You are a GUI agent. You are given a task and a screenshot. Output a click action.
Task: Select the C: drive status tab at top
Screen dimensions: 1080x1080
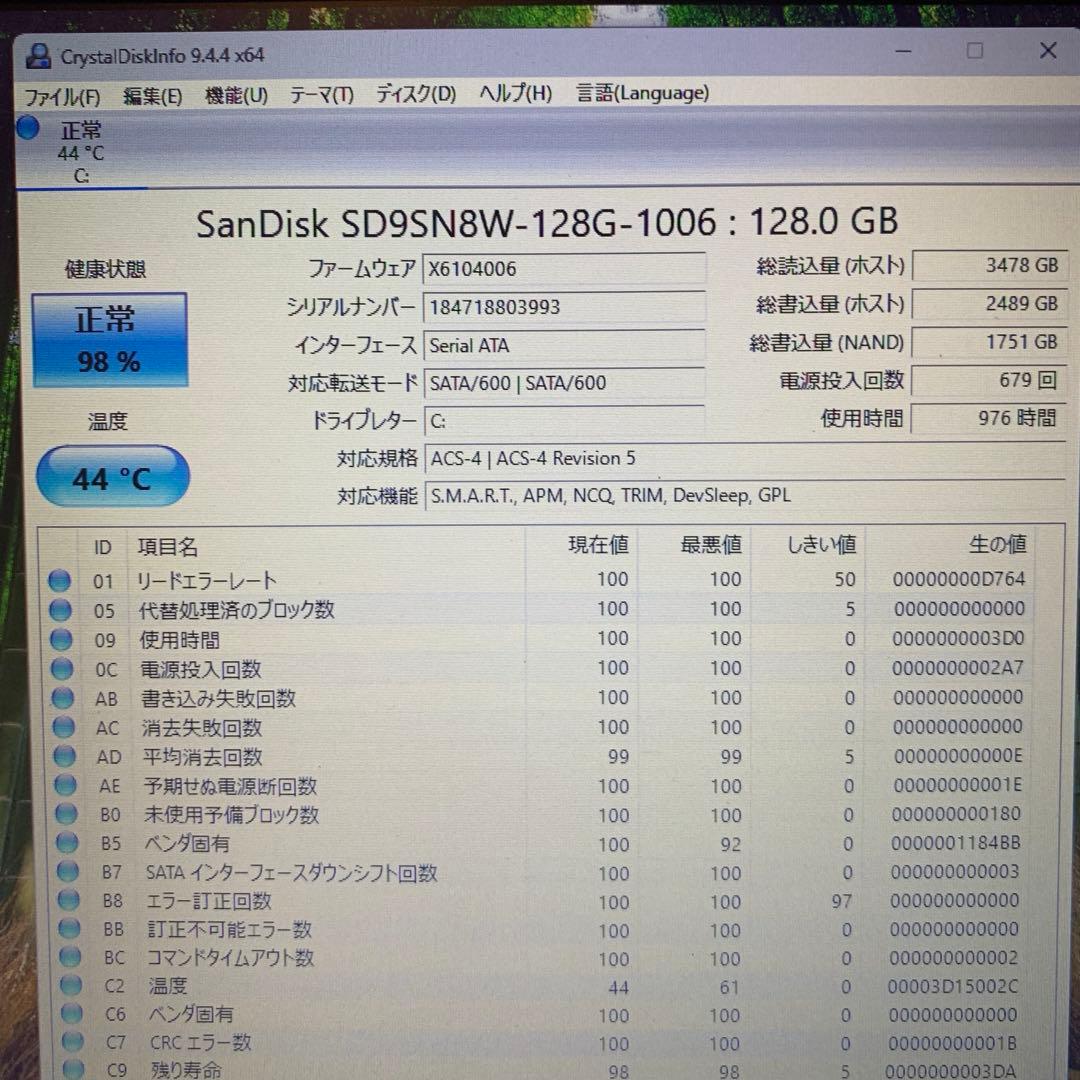coord(81,152)
